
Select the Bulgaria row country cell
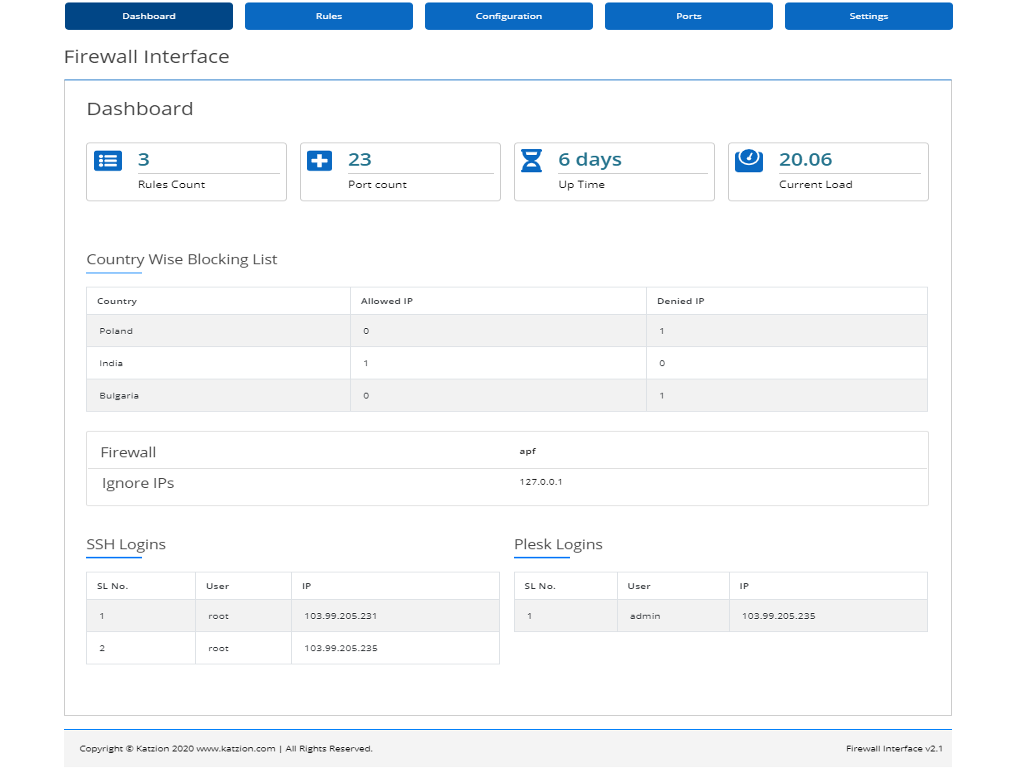[218, 396]
